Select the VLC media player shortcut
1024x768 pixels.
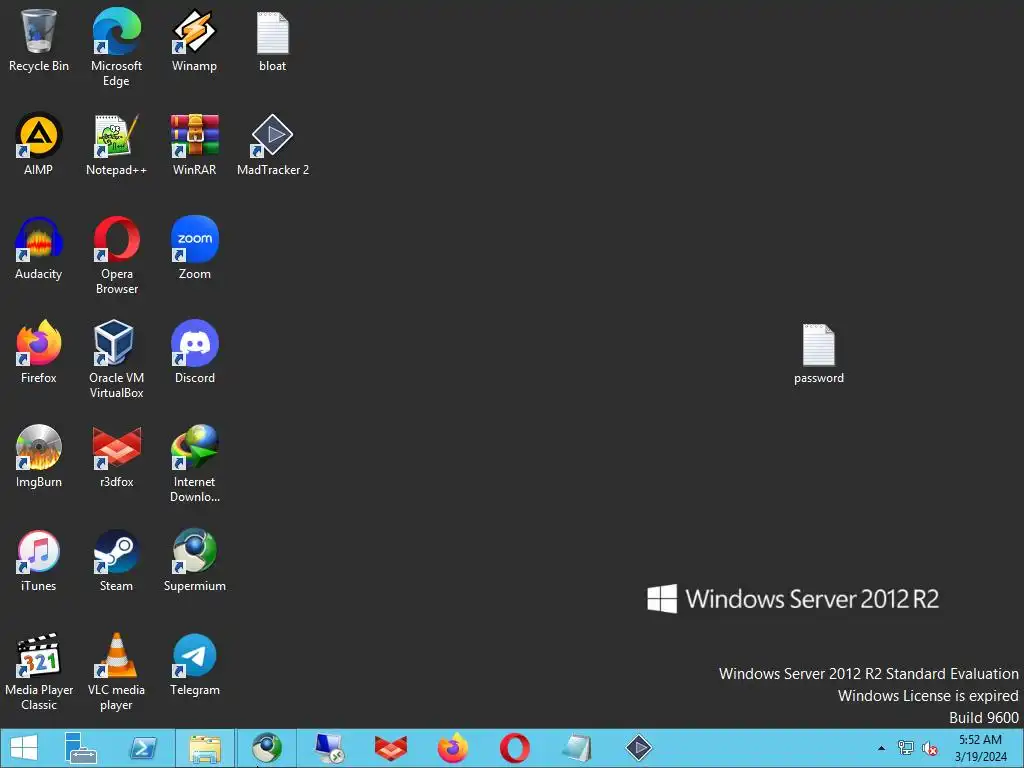pos(116,671)
